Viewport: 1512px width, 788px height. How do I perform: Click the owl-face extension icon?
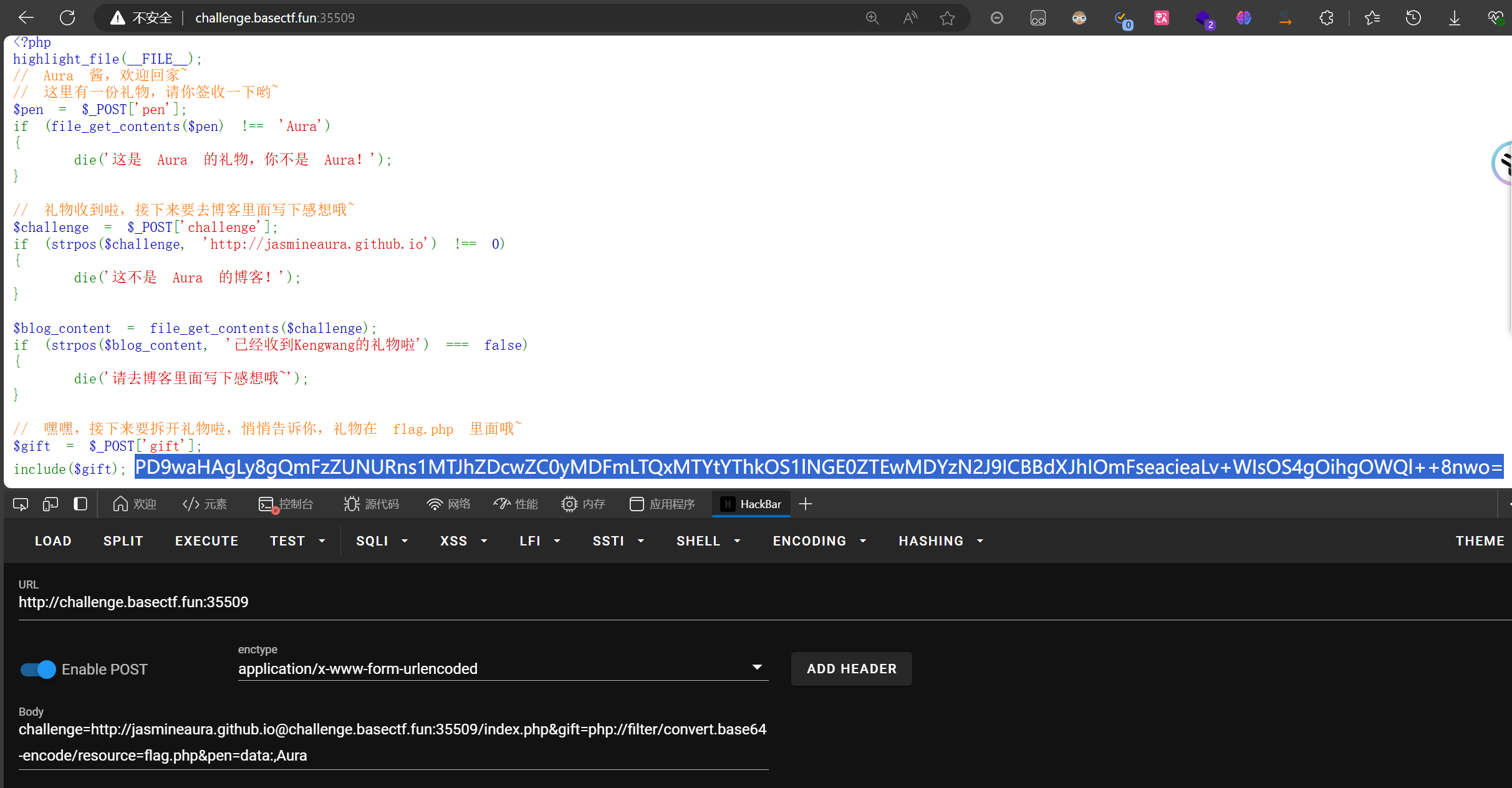tap(1079, 18)
